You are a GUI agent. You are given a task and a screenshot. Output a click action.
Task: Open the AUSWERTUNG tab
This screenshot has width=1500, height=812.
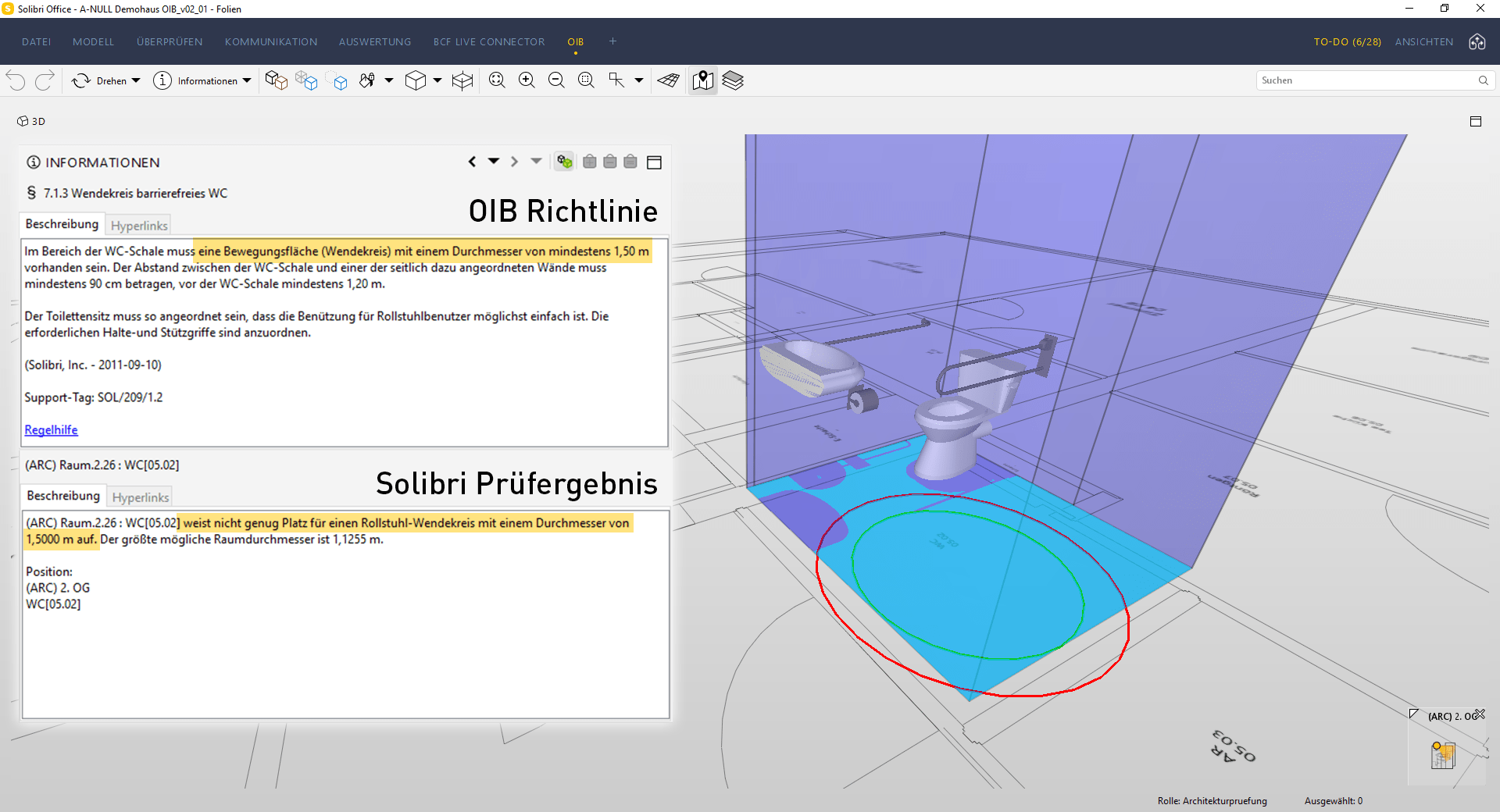(x=375, y=42)
